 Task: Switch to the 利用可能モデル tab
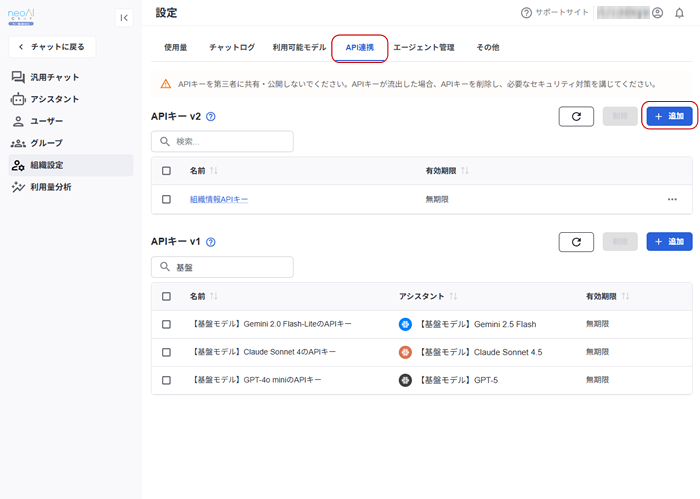pos(300,47)
